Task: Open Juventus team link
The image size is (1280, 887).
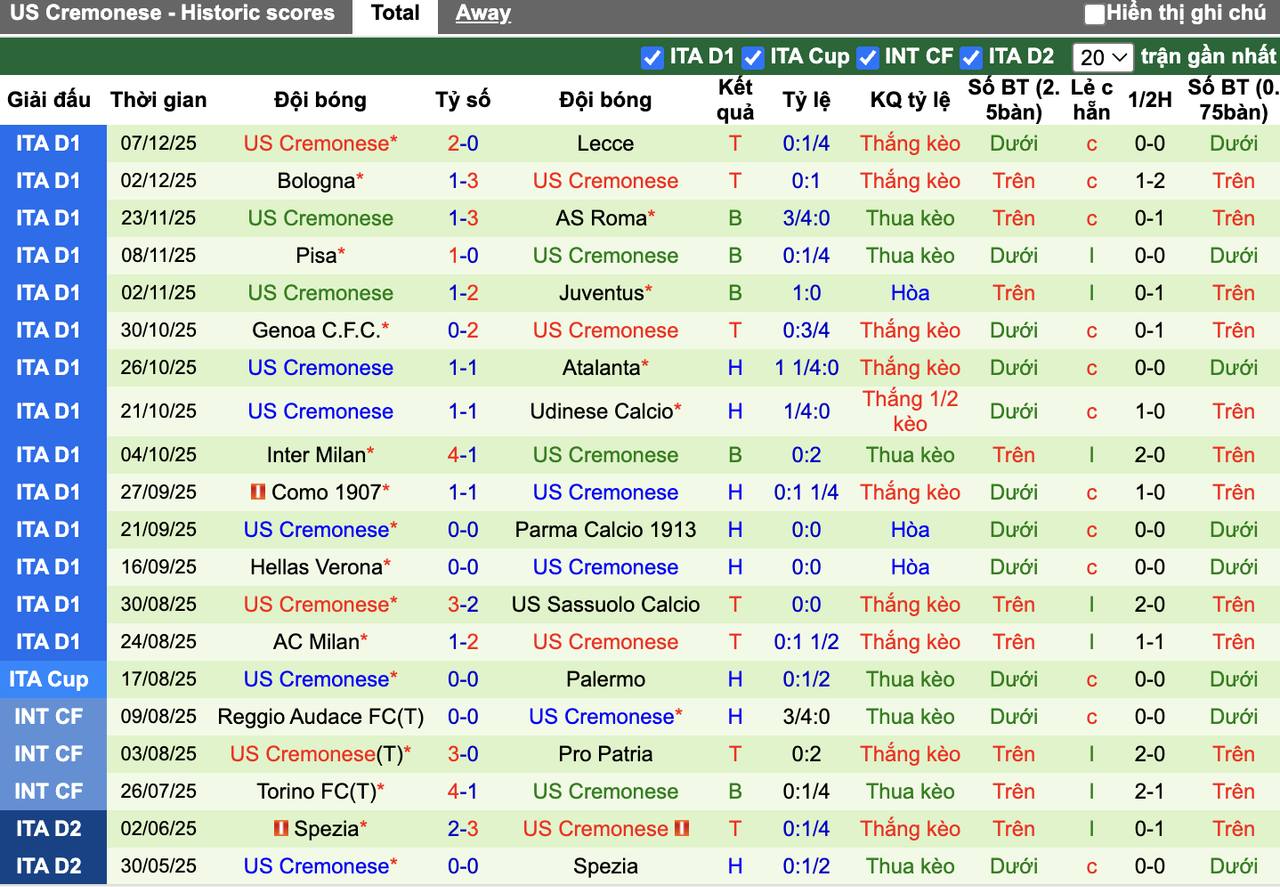Action: [x=601, y=293]
